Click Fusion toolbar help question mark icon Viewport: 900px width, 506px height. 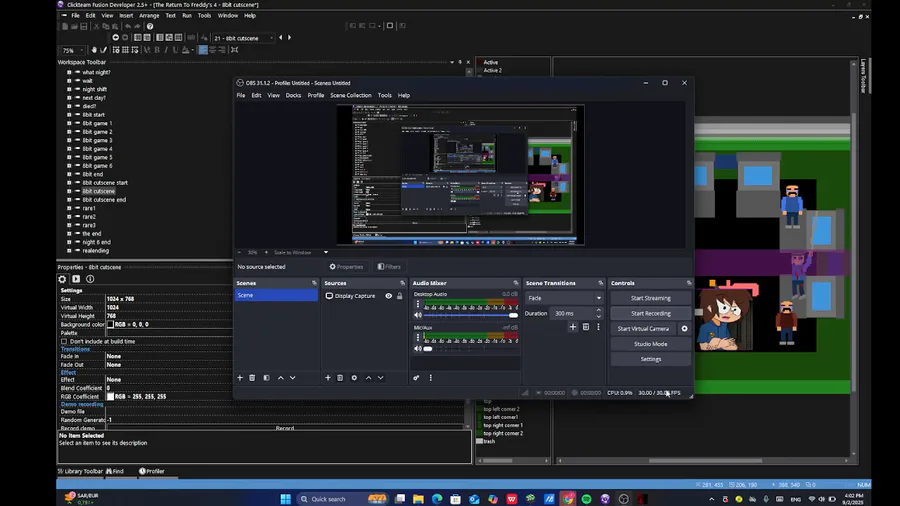pyautogui.click(x=150, y=26)
